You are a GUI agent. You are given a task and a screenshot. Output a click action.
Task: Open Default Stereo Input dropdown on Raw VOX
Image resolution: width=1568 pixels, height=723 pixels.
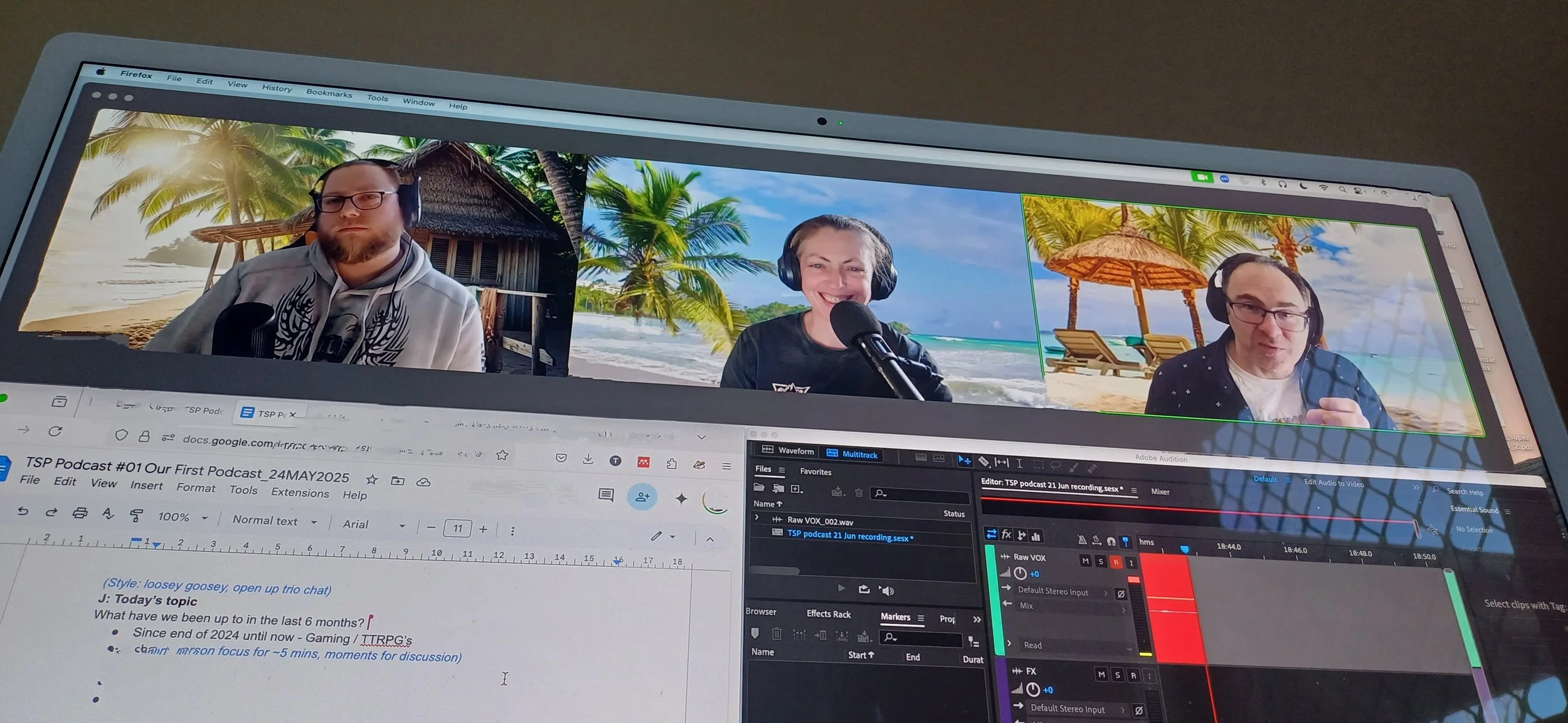1062,591
